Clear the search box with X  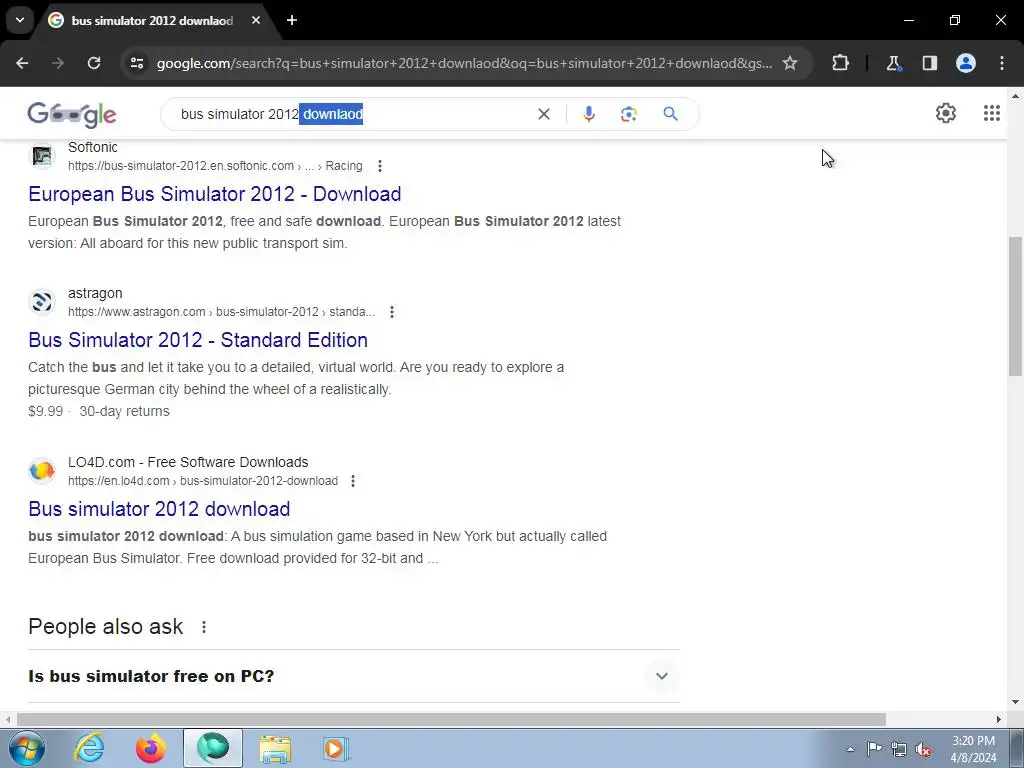tap(544, 114)
